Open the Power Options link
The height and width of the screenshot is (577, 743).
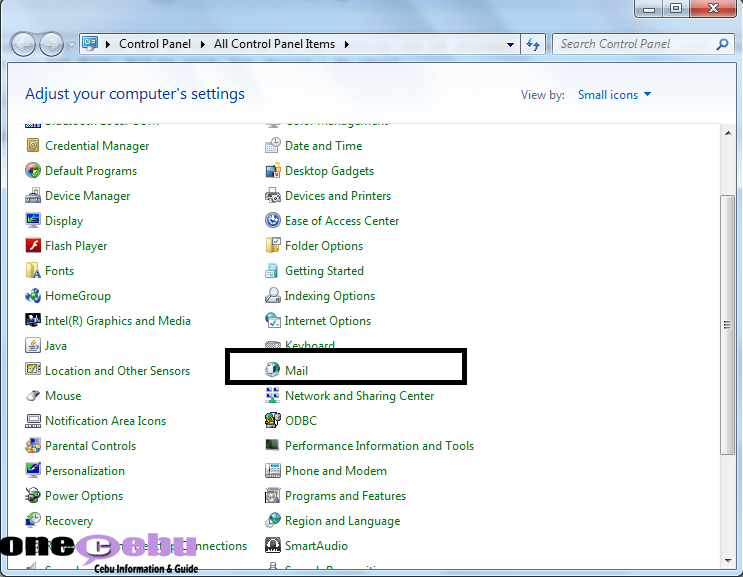click(84, 496)
